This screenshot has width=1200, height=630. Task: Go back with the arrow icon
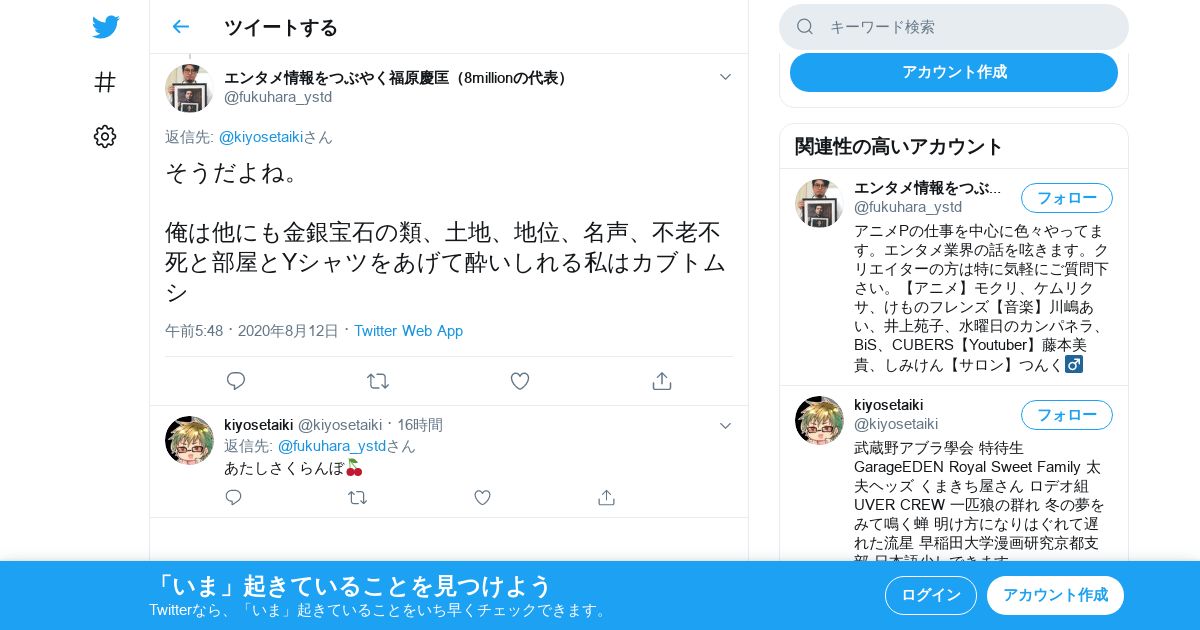click(180, 27)
